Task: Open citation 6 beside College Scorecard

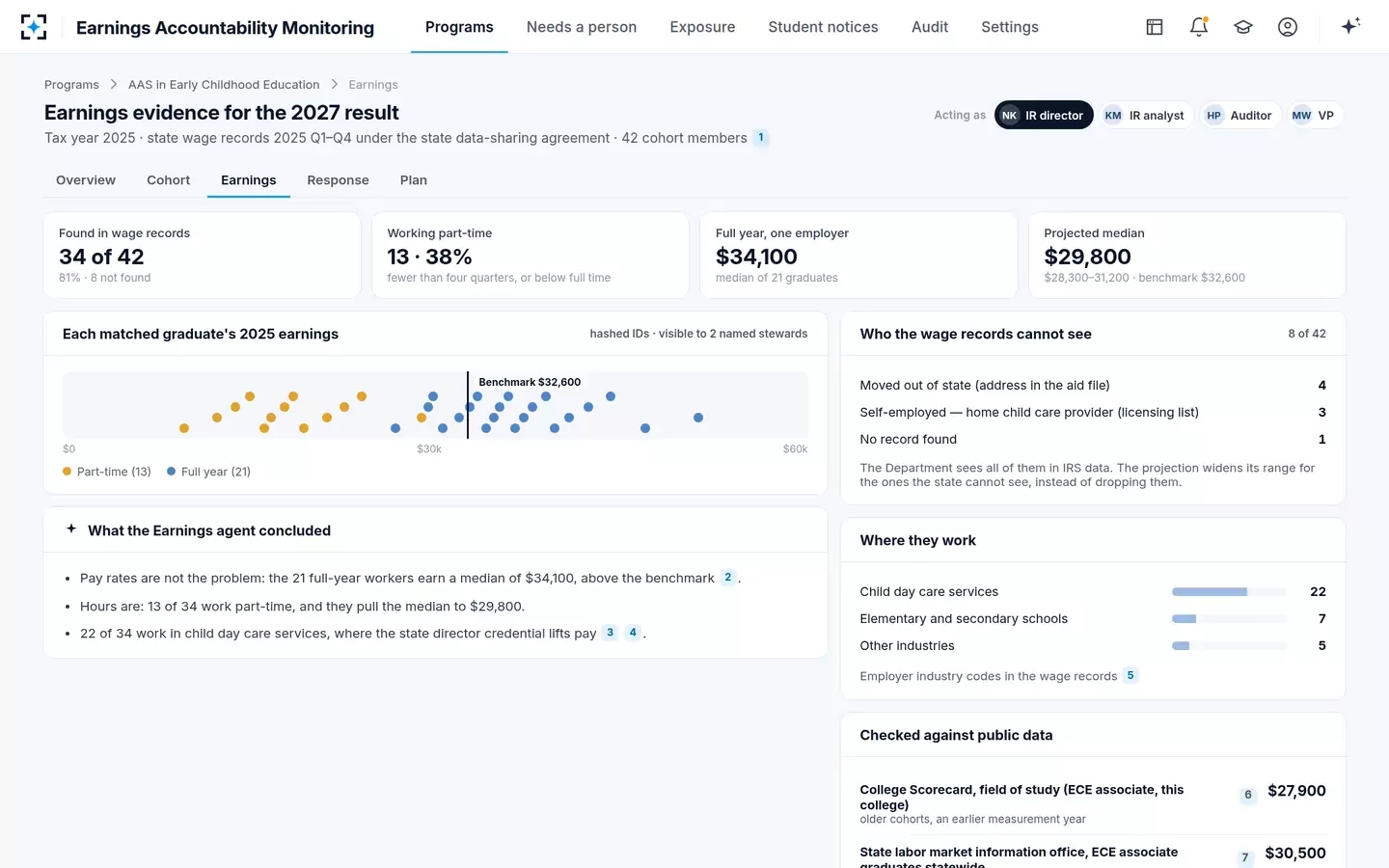Action: click(1248, 795)
